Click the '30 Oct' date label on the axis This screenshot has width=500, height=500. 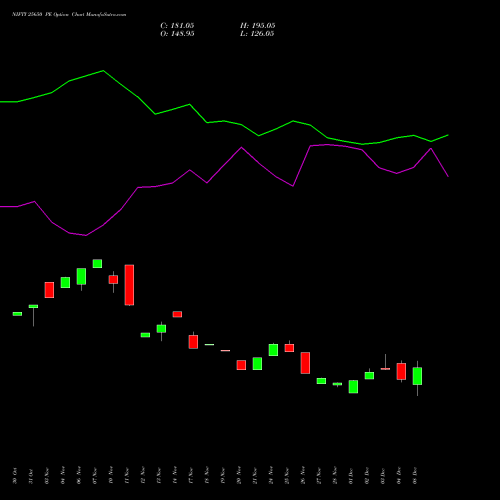(15, 476)
